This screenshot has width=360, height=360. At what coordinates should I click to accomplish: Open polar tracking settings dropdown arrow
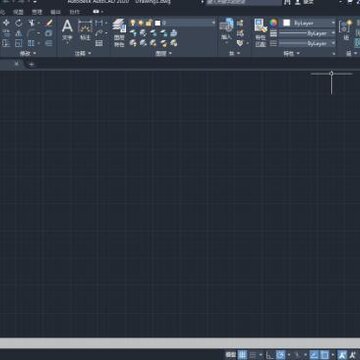click(x=289, y=355)
